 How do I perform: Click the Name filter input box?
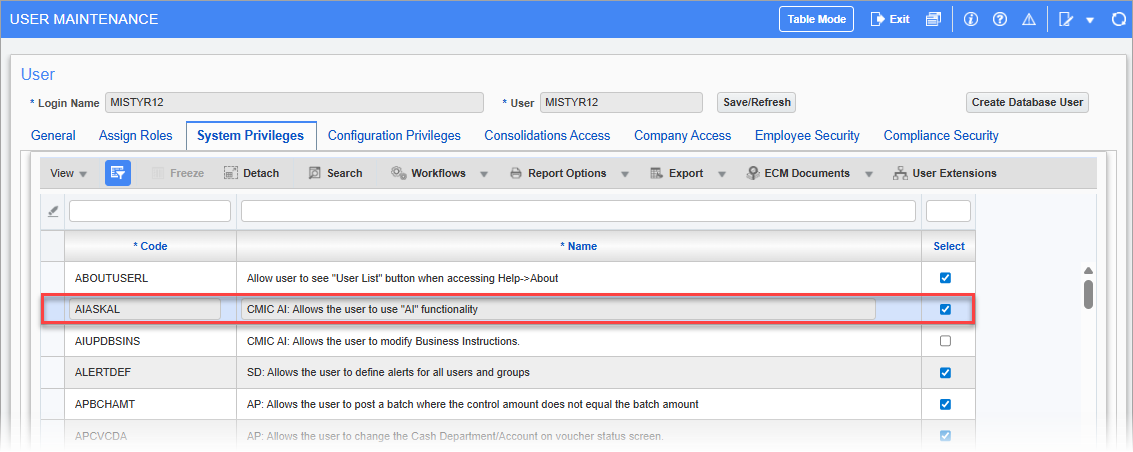coord(578,211)
